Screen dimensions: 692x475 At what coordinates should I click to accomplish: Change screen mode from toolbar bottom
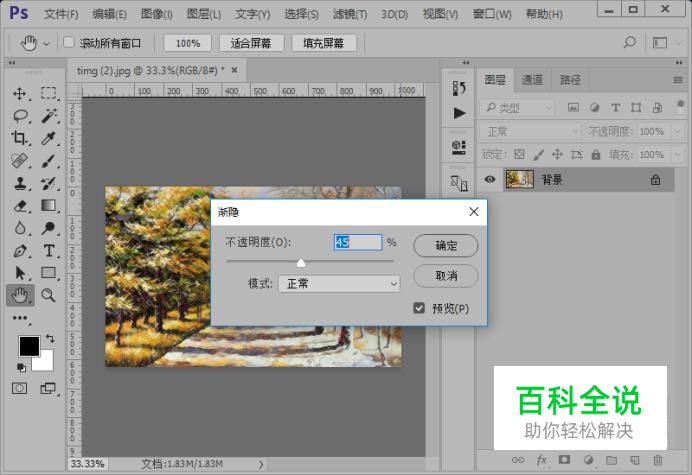48,388
